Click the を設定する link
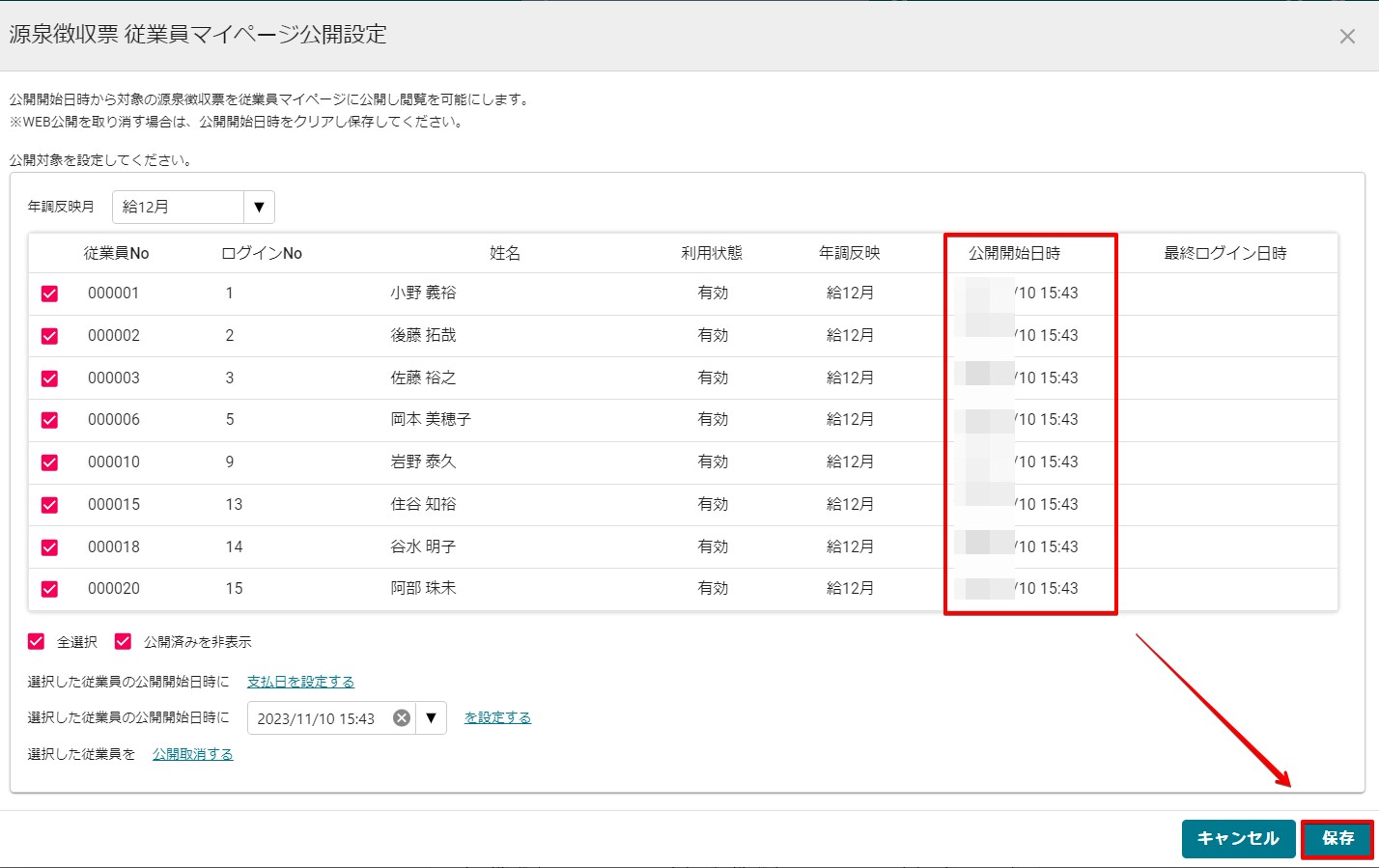The width and height of the screenshot is (1379, 868). [497, 717]
